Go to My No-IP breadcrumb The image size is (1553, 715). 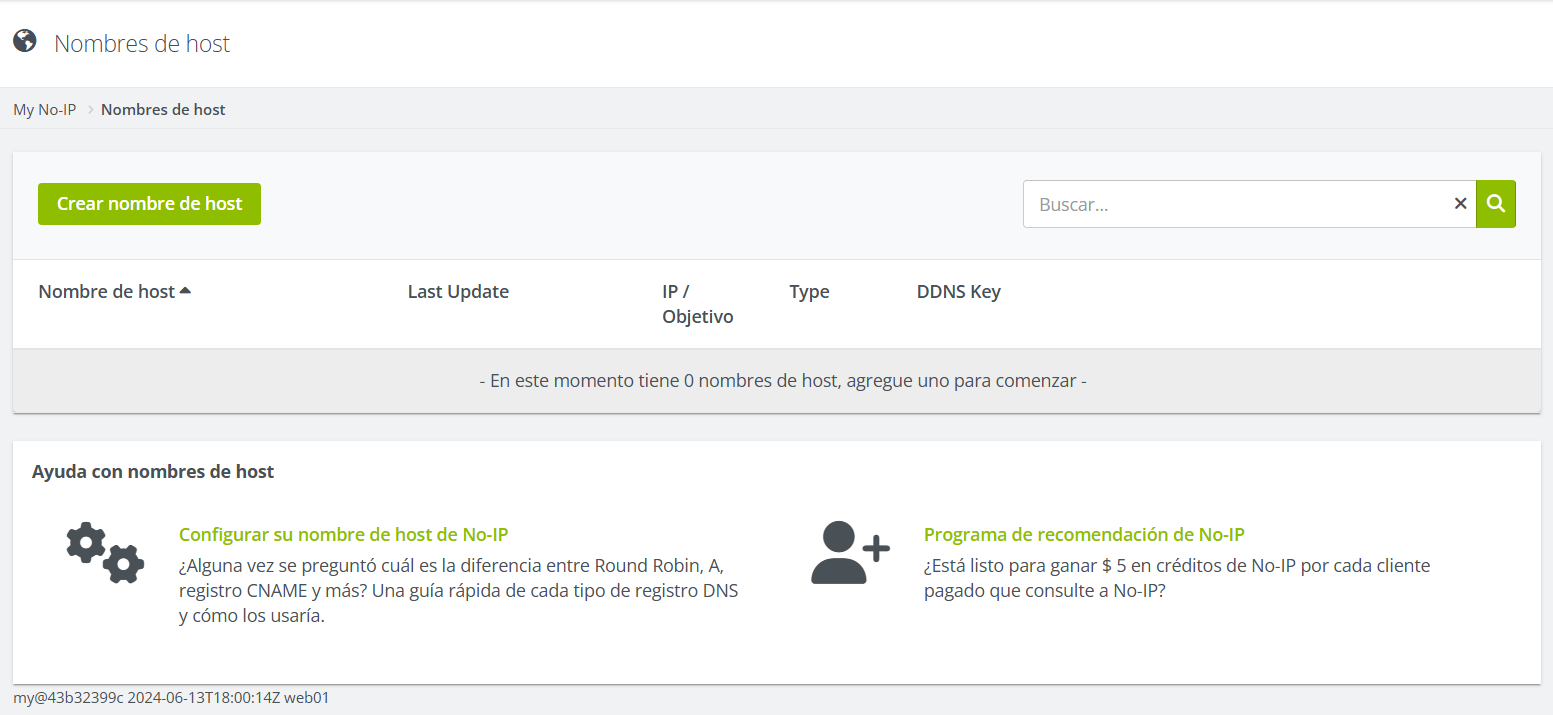click(44, 110)
